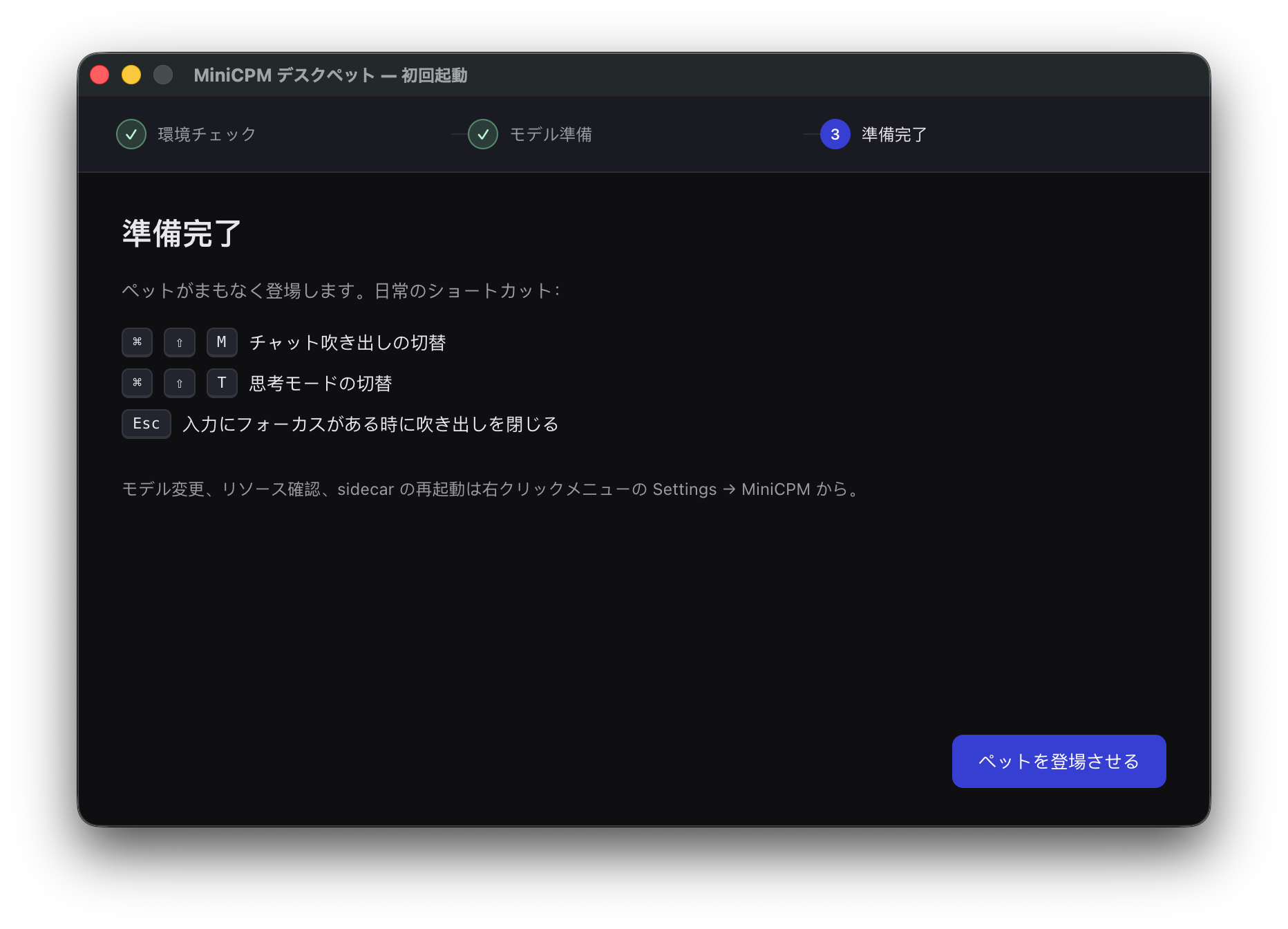Click the 準備完了 main heading
The image size is (1288, 929).
tap(182, 234)
